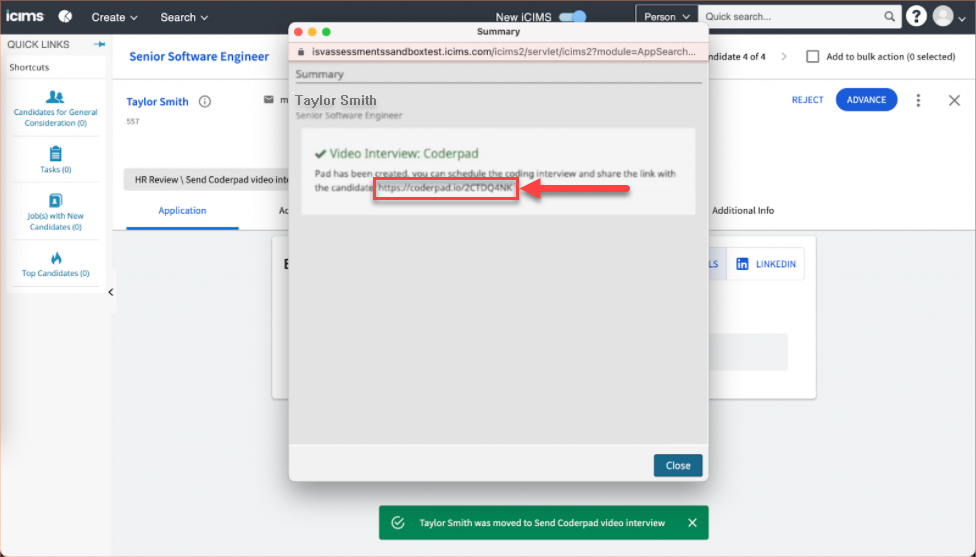Image resolution: width=976 pixels, height=557 pixels.
Task: Collapse the Quick Links sidebar arrow
Action: tap(111, 292)
